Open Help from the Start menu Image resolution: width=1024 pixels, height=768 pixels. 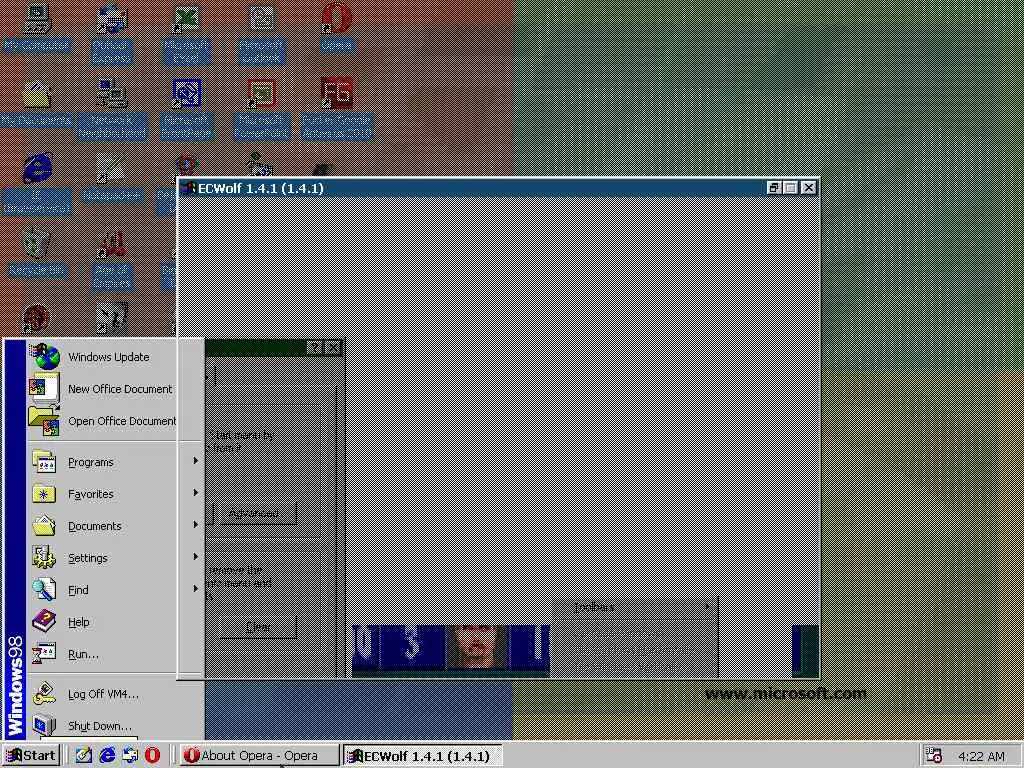point(116,622)
